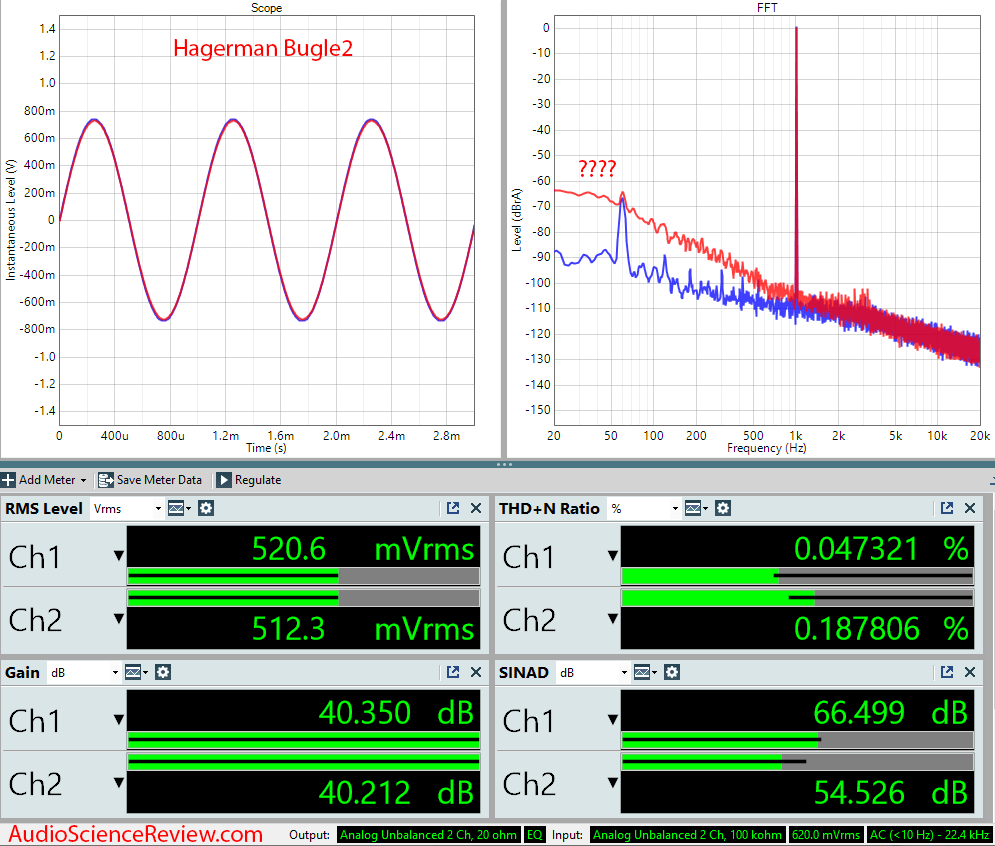The image size is (995, 846).
Task: Expand SINAD Ch1 channel arrow
Action: click(612, 719)
